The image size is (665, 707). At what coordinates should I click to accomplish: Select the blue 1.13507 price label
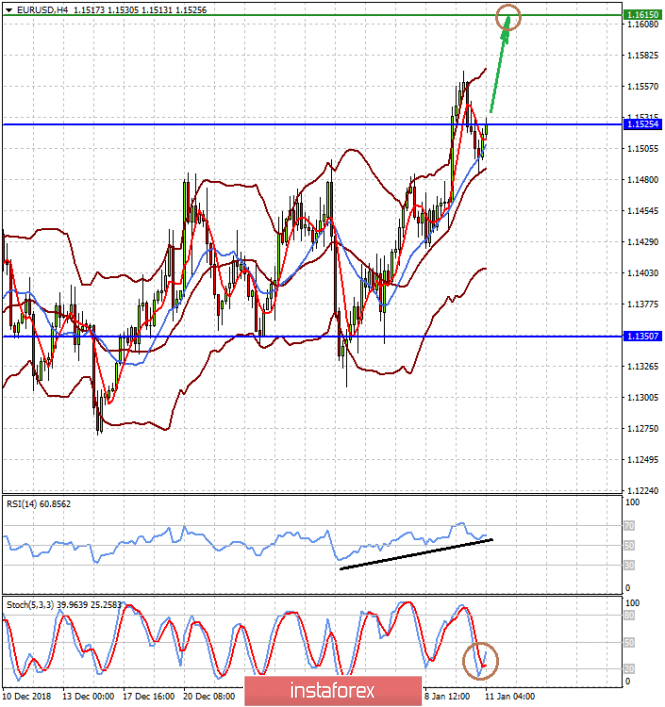(x=639, y=337)
